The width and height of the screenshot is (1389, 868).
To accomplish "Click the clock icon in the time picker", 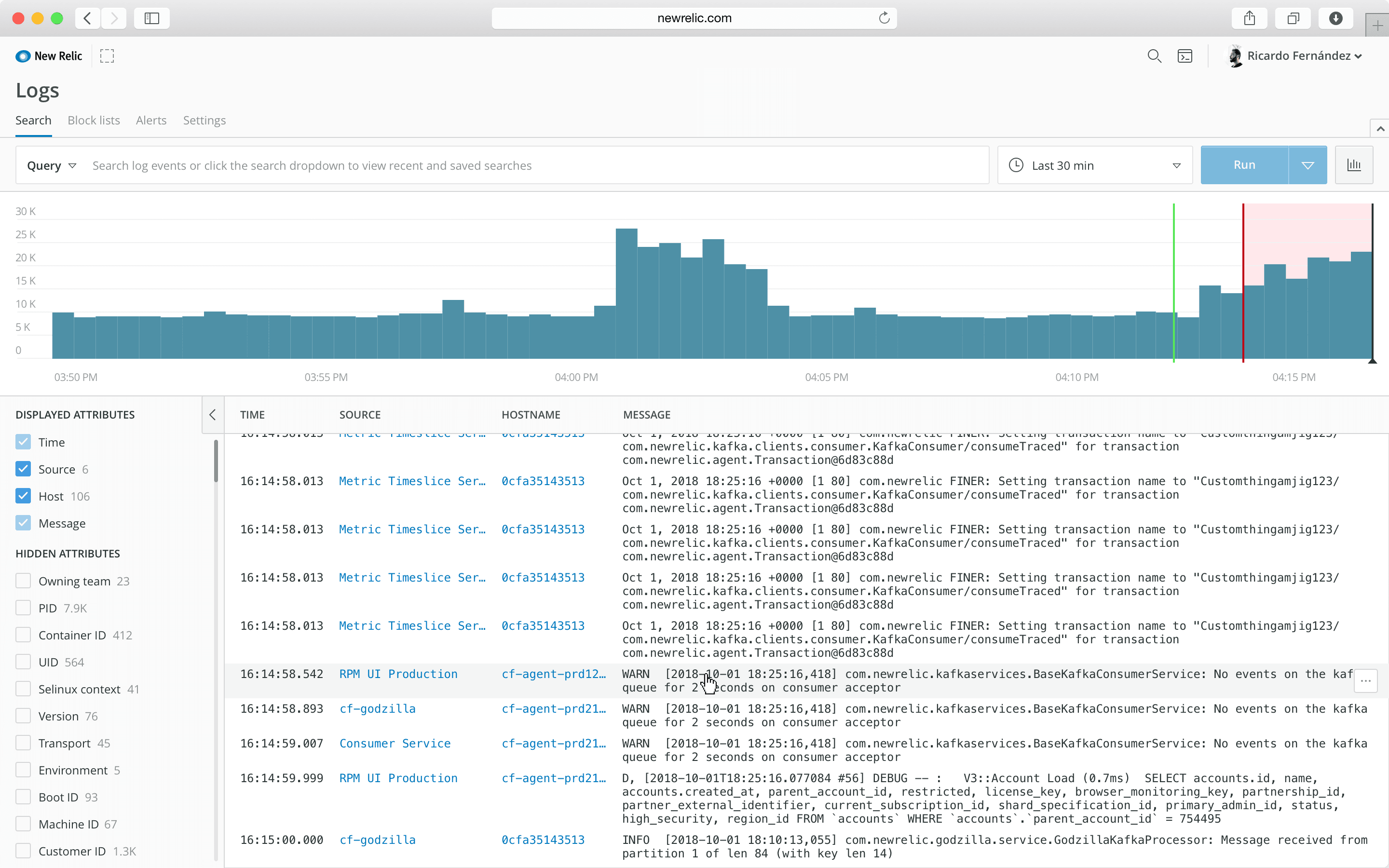I will point(1015,165).
